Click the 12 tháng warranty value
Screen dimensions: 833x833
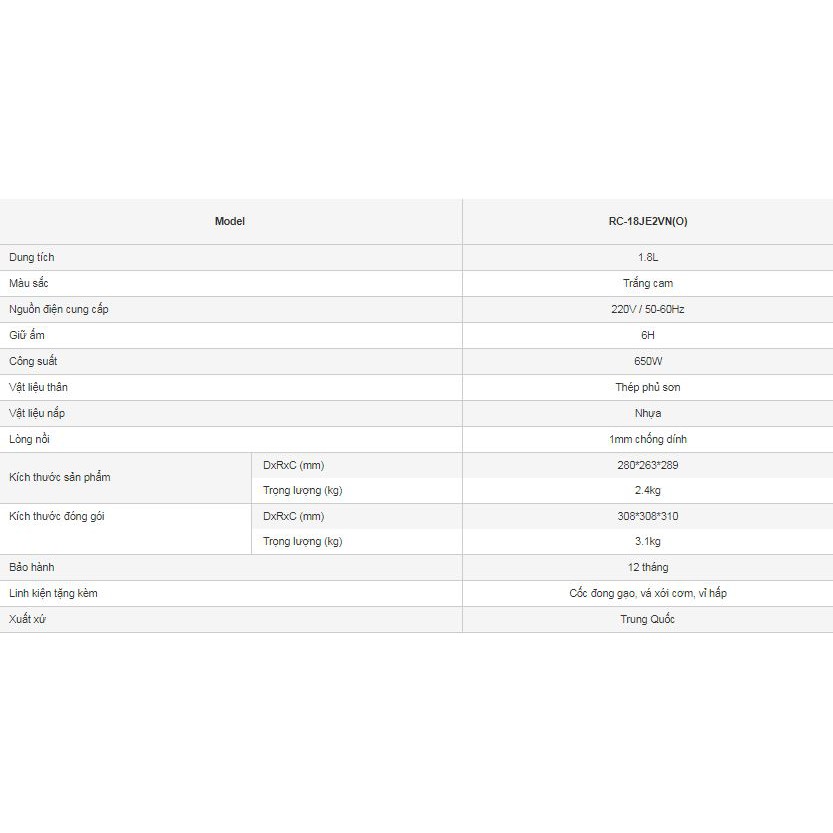647,567
